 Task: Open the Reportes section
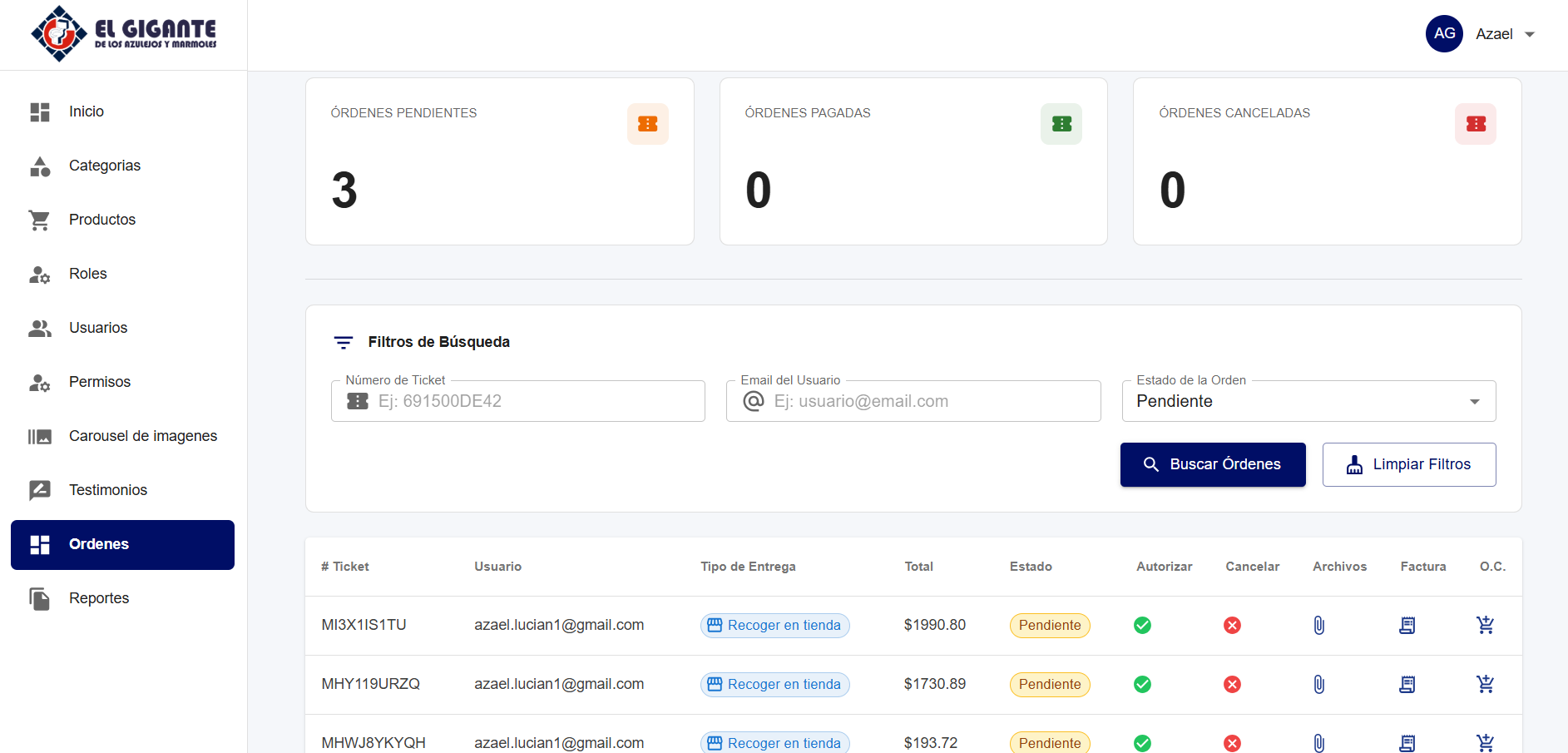point(98,597)
